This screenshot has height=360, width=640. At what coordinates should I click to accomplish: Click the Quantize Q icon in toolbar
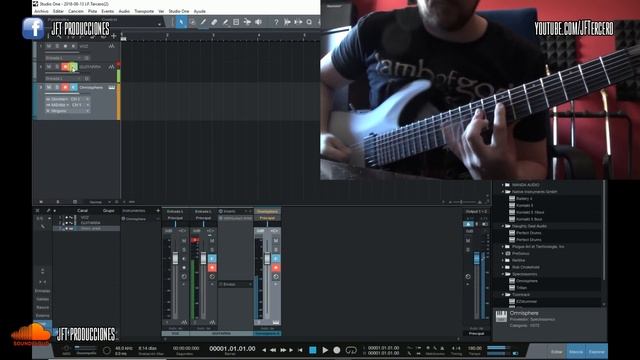click(309, 22)
